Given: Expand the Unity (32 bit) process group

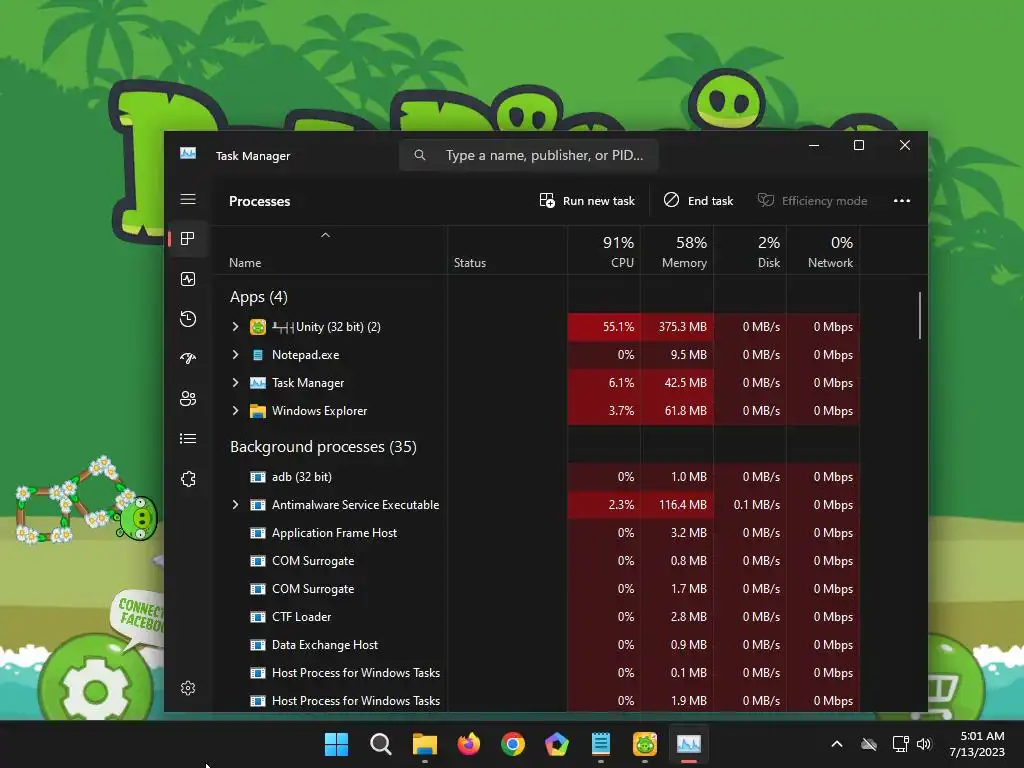Looking at the screenshot, I should click(x=235, y=327).
